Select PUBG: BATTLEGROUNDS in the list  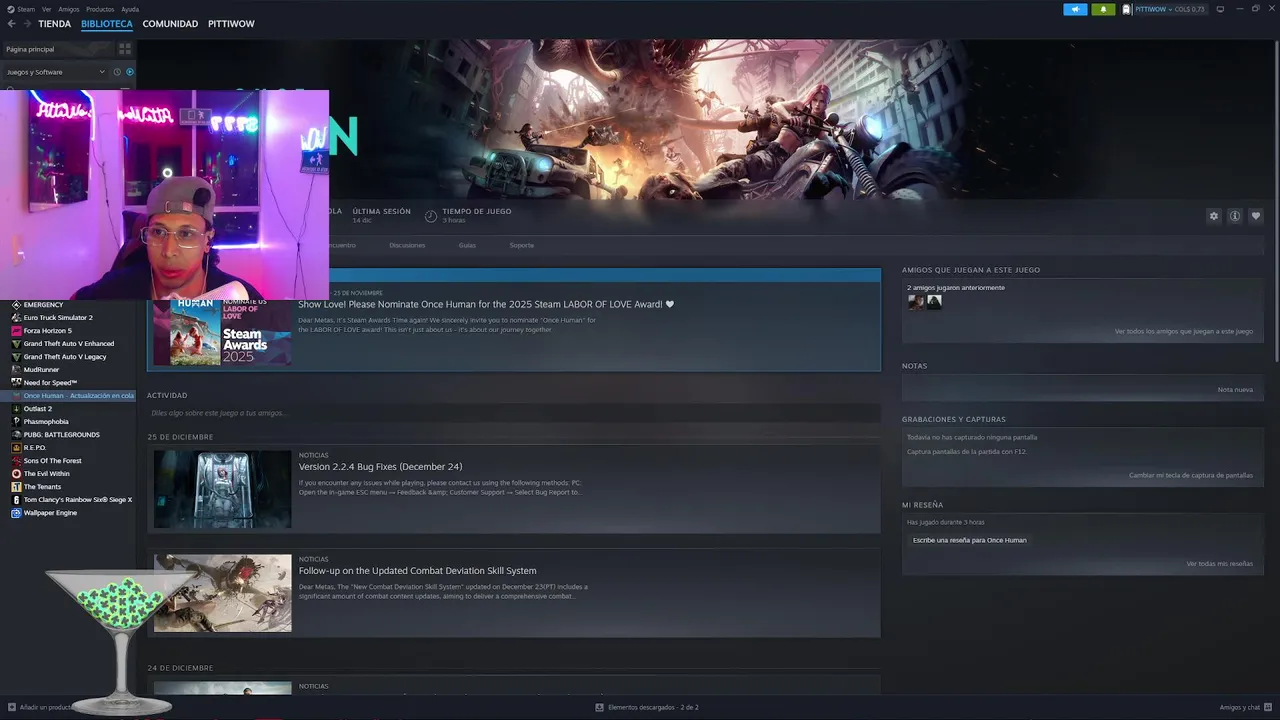pos(62,435)
